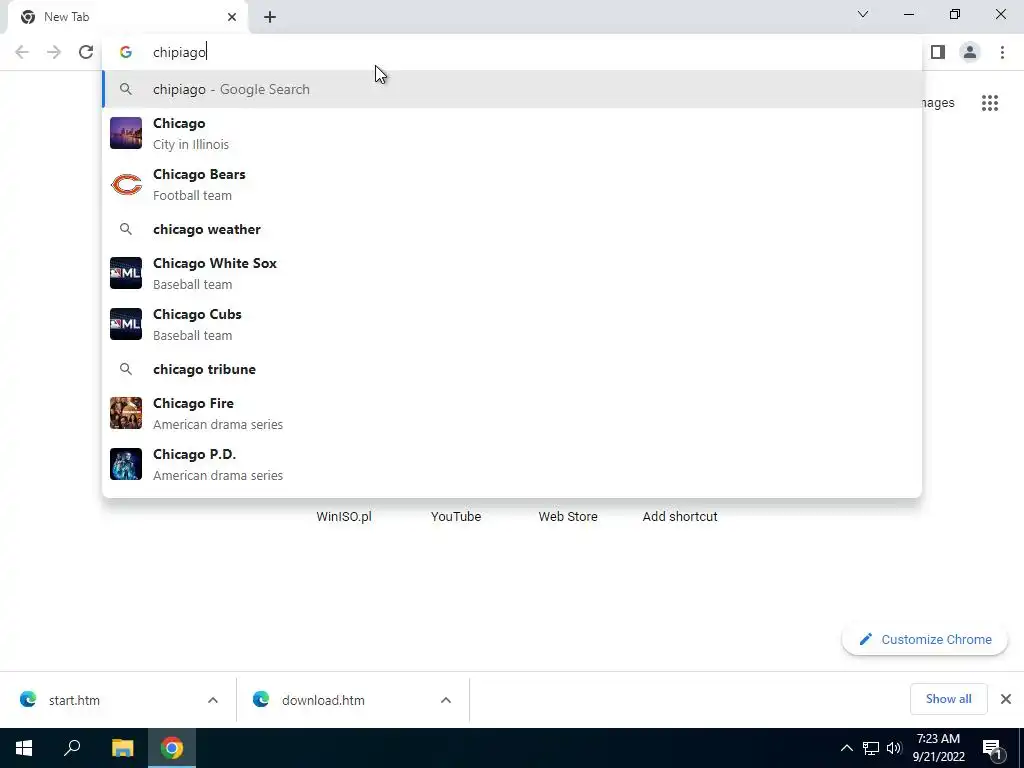Click the forward navigation arrow
This screenshot has height=768, width=1024.
point(54,52)
